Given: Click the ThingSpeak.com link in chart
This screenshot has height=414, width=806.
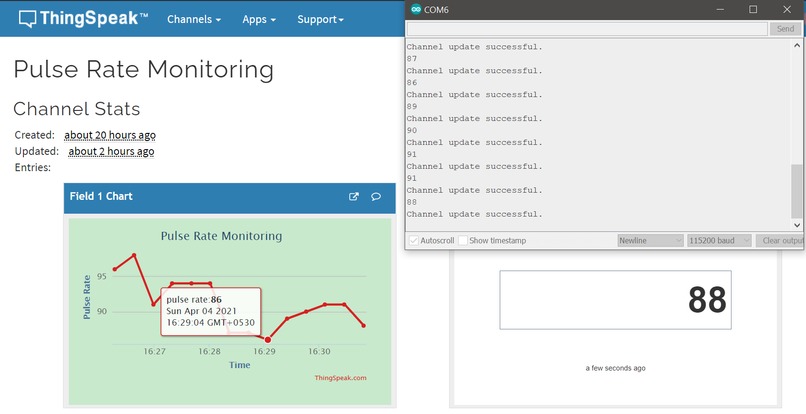Looking at the screenshot, I should 340,378.
